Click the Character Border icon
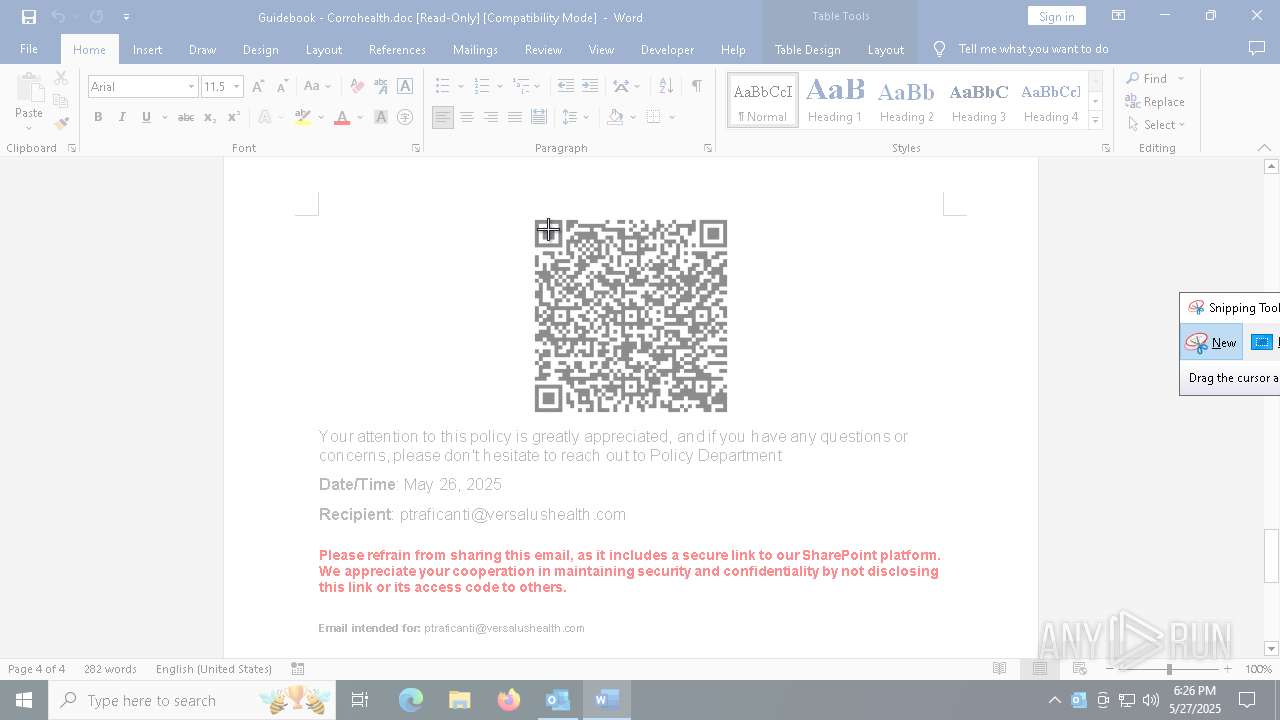This screenshot has width=1280, height=720. pyautogui.click(x=405, y=86)
